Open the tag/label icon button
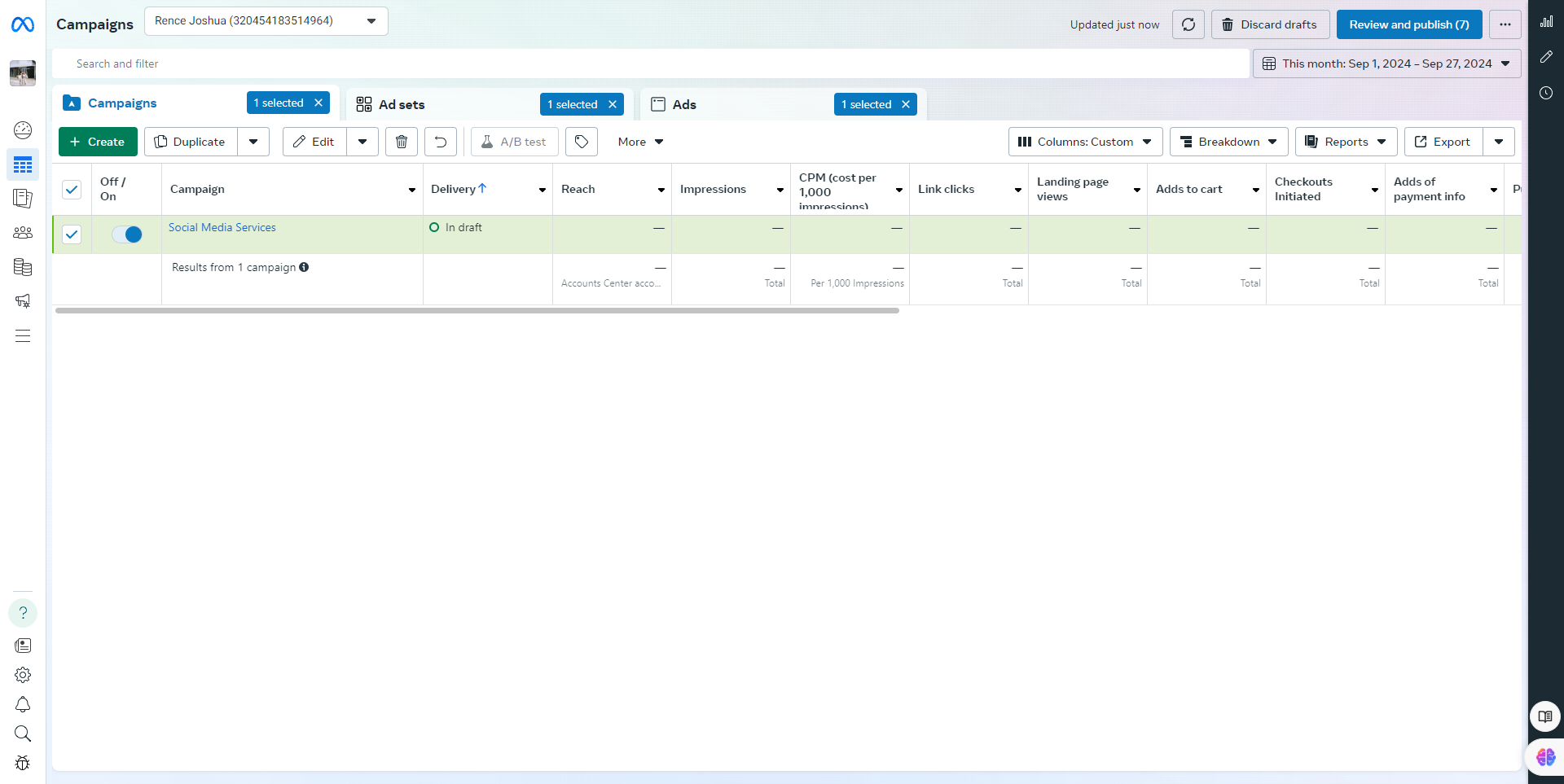Viewport: 1564px width, 784px height. [x=581, y=142]
